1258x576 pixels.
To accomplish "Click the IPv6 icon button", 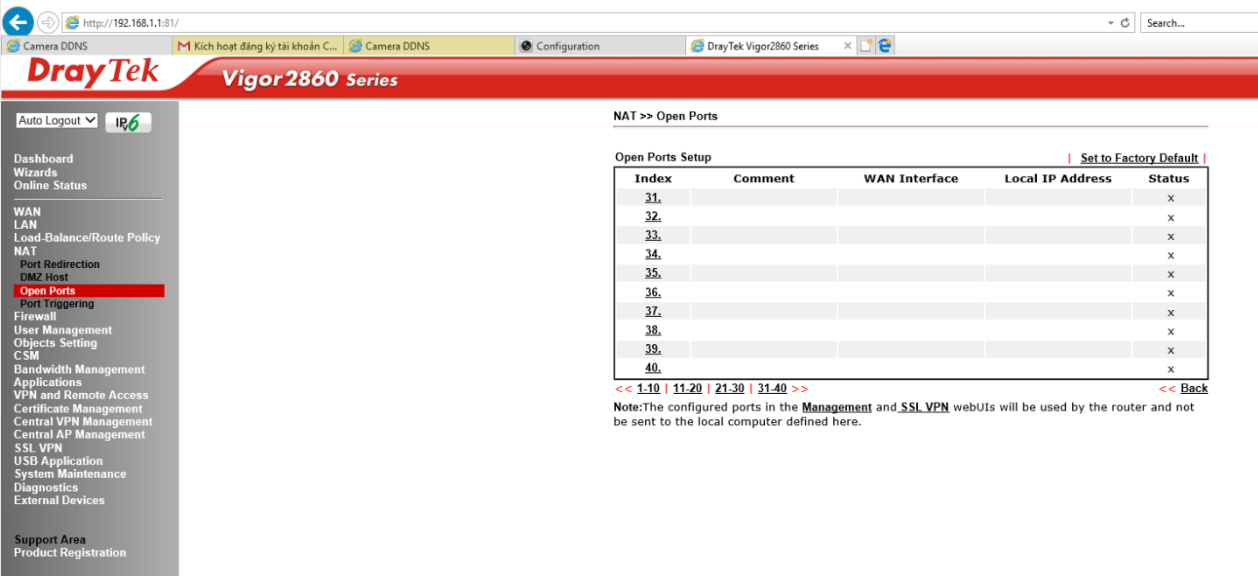I will coord(128,122).
